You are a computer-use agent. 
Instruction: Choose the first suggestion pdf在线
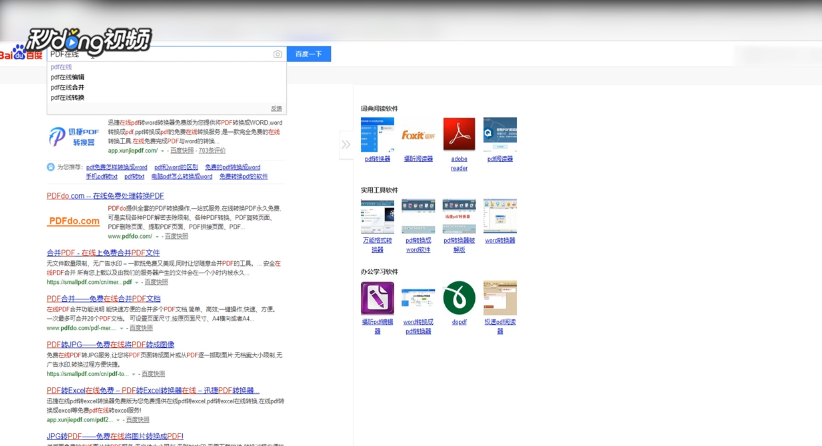(x=61, y=67)
